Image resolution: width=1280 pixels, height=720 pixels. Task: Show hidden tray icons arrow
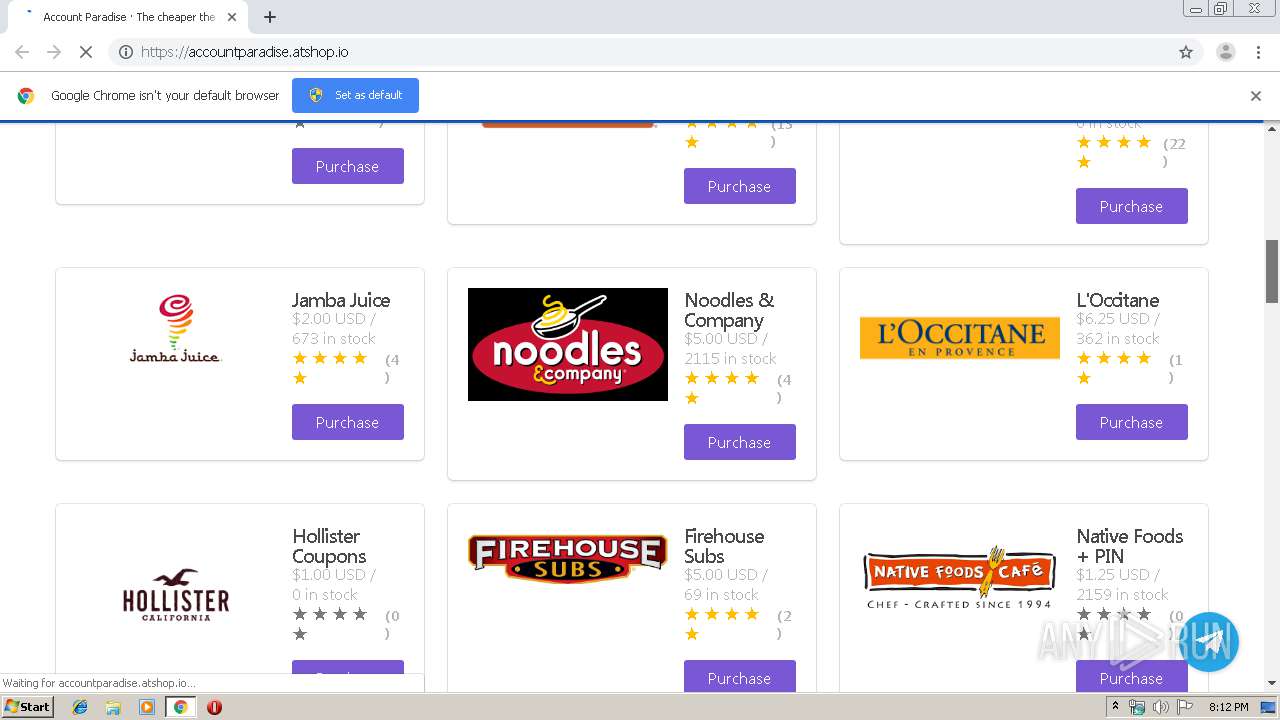tap(1116, 707)
